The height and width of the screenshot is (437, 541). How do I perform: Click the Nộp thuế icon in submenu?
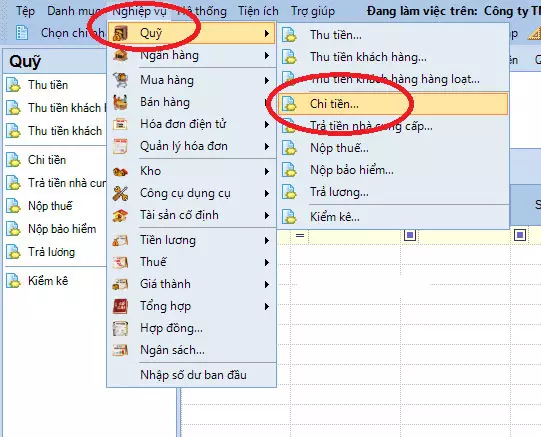289,148
